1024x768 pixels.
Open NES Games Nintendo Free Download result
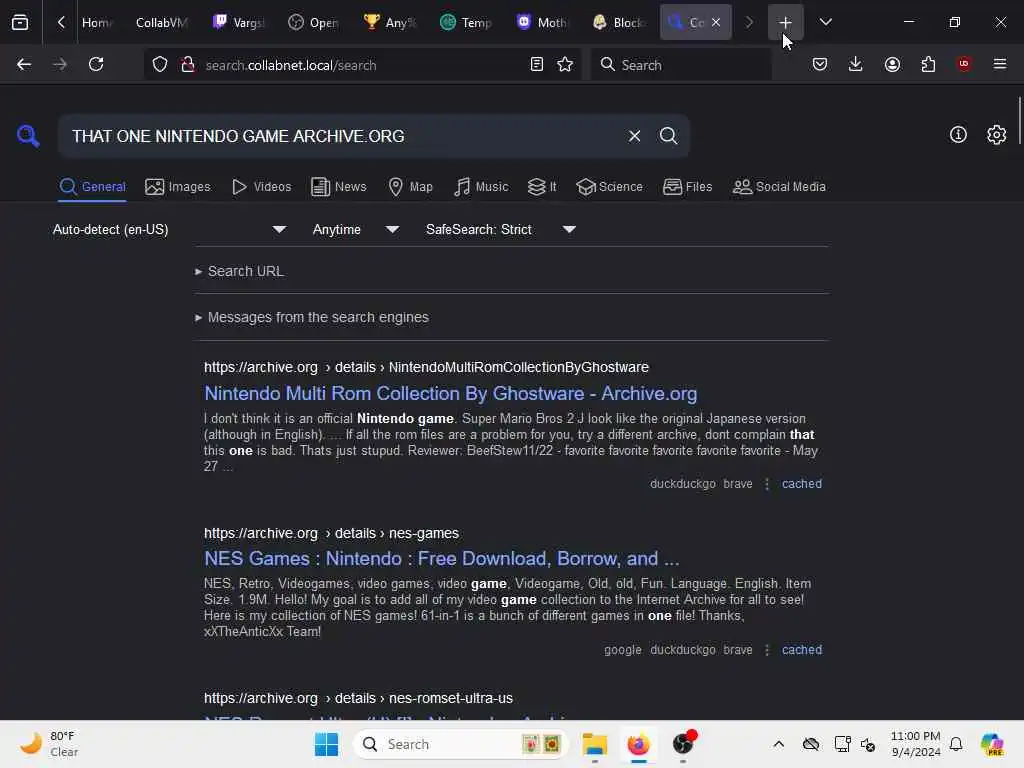pos(441,558)
